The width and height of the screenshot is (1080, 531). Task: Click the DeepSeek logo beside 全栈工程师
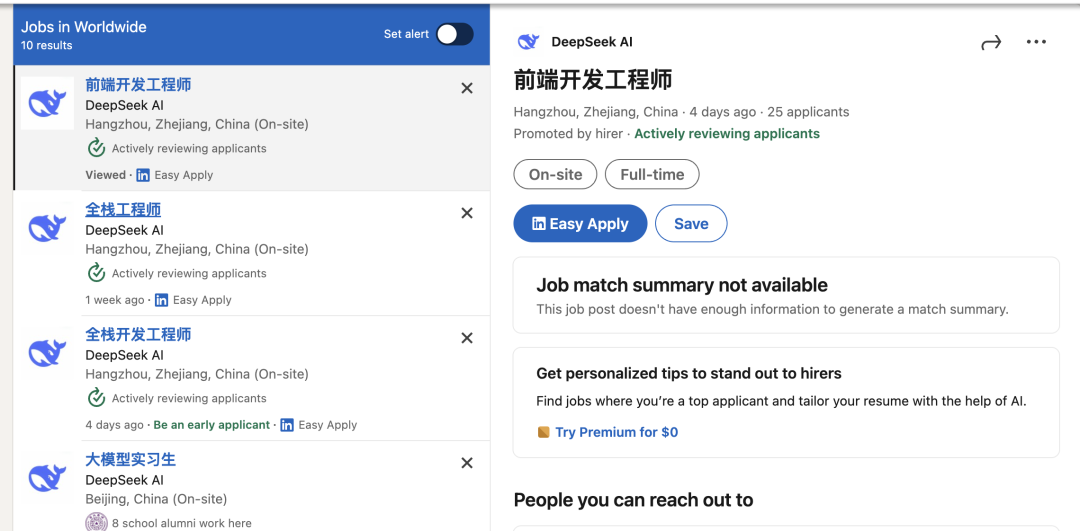coord(47,228)
